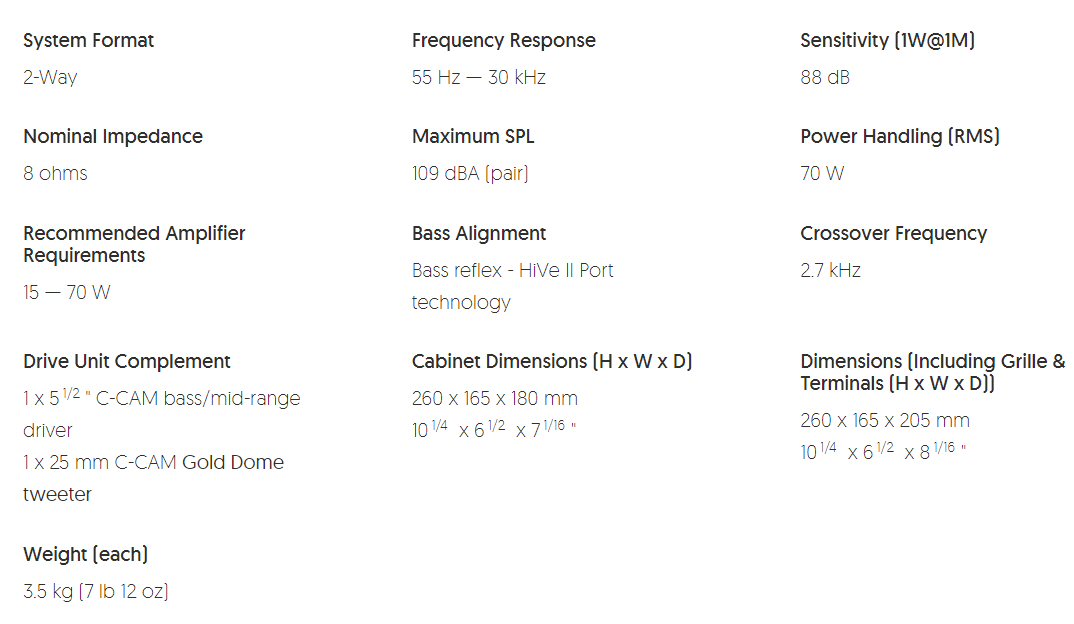This screenshot has height=624, width=1074.
Task: Select the 2.7 kHz value
Action: point(830,270)
